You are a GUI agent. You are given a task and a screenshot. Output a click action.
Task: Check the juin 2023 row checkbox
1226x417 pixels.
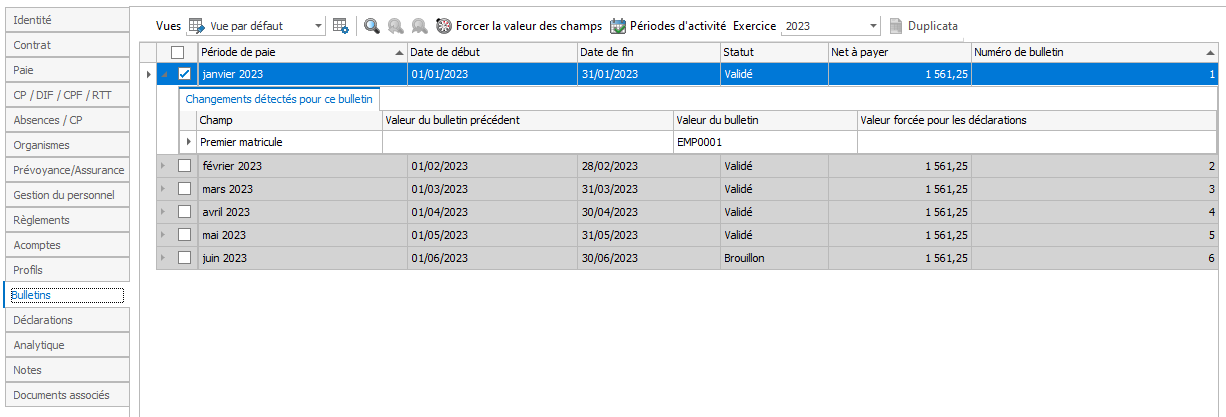184,258
